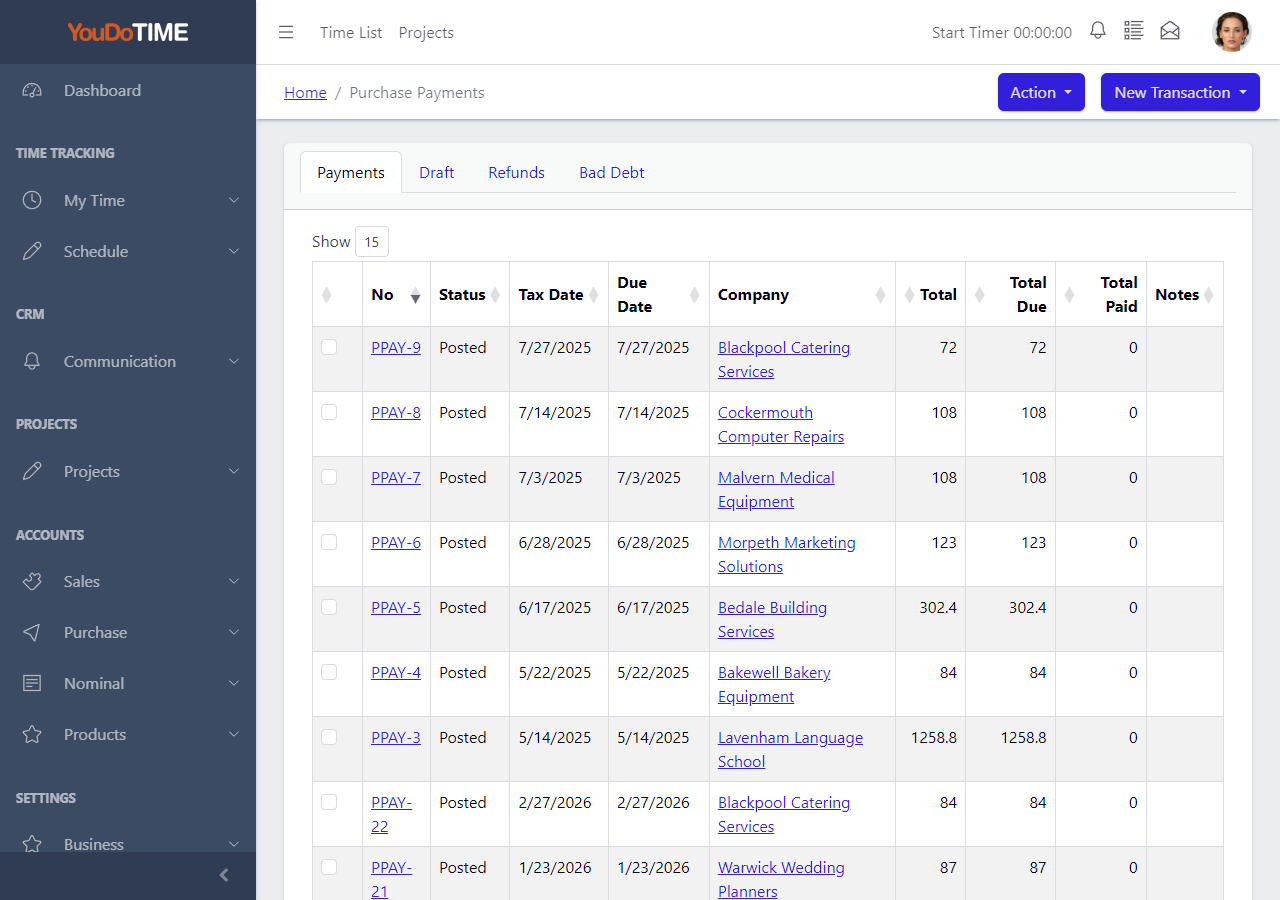This screenshot has height=900, width=1280.
Task: Open the New Transaction dropdown
Action: click(x=1180, y=92)
